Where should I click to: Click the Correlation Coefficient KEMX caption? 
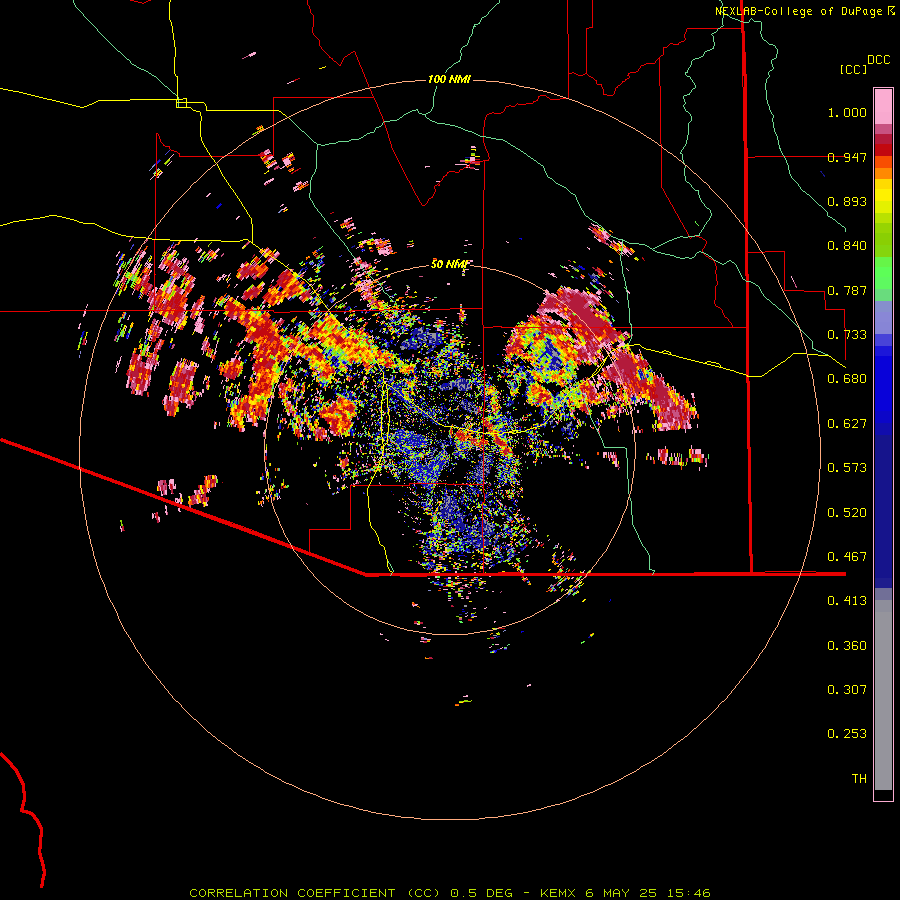click(450, 893)
